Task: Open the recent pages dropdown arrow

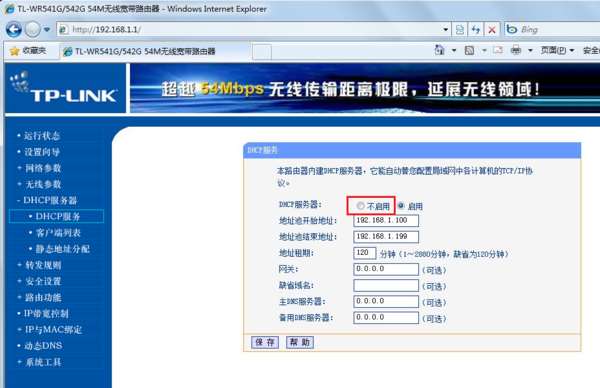Action: (x=47, y=29)
